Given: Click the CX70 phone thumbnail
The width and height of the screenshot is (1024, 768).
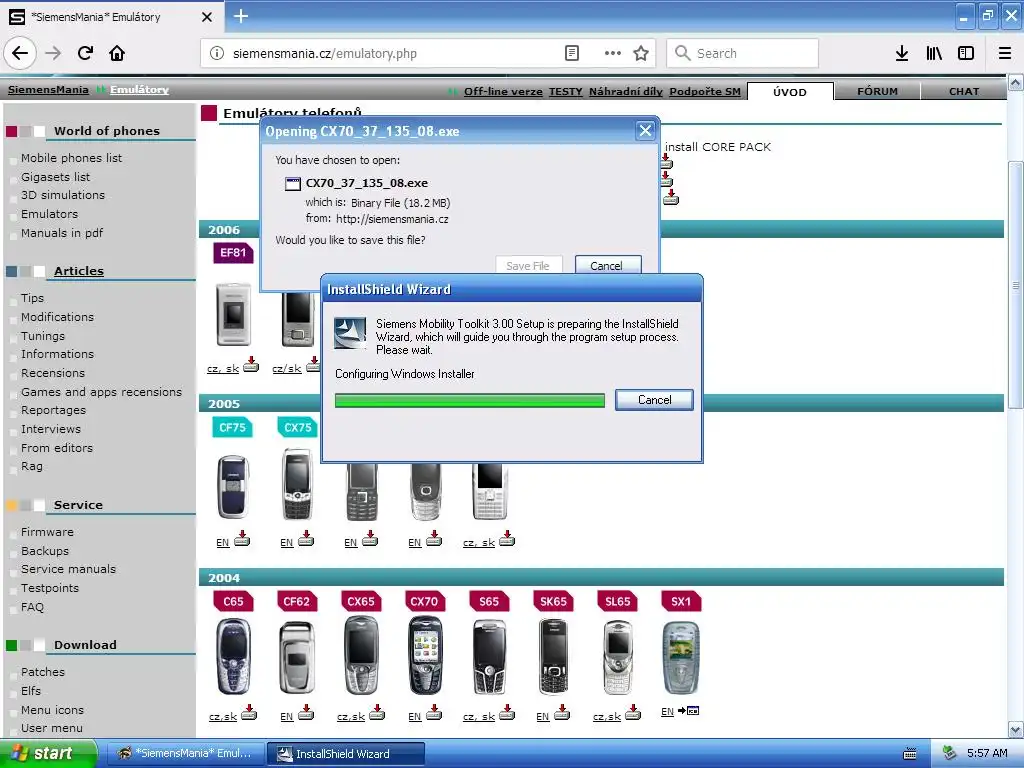Looking at the screenshot, I should [x=424, y=655].
